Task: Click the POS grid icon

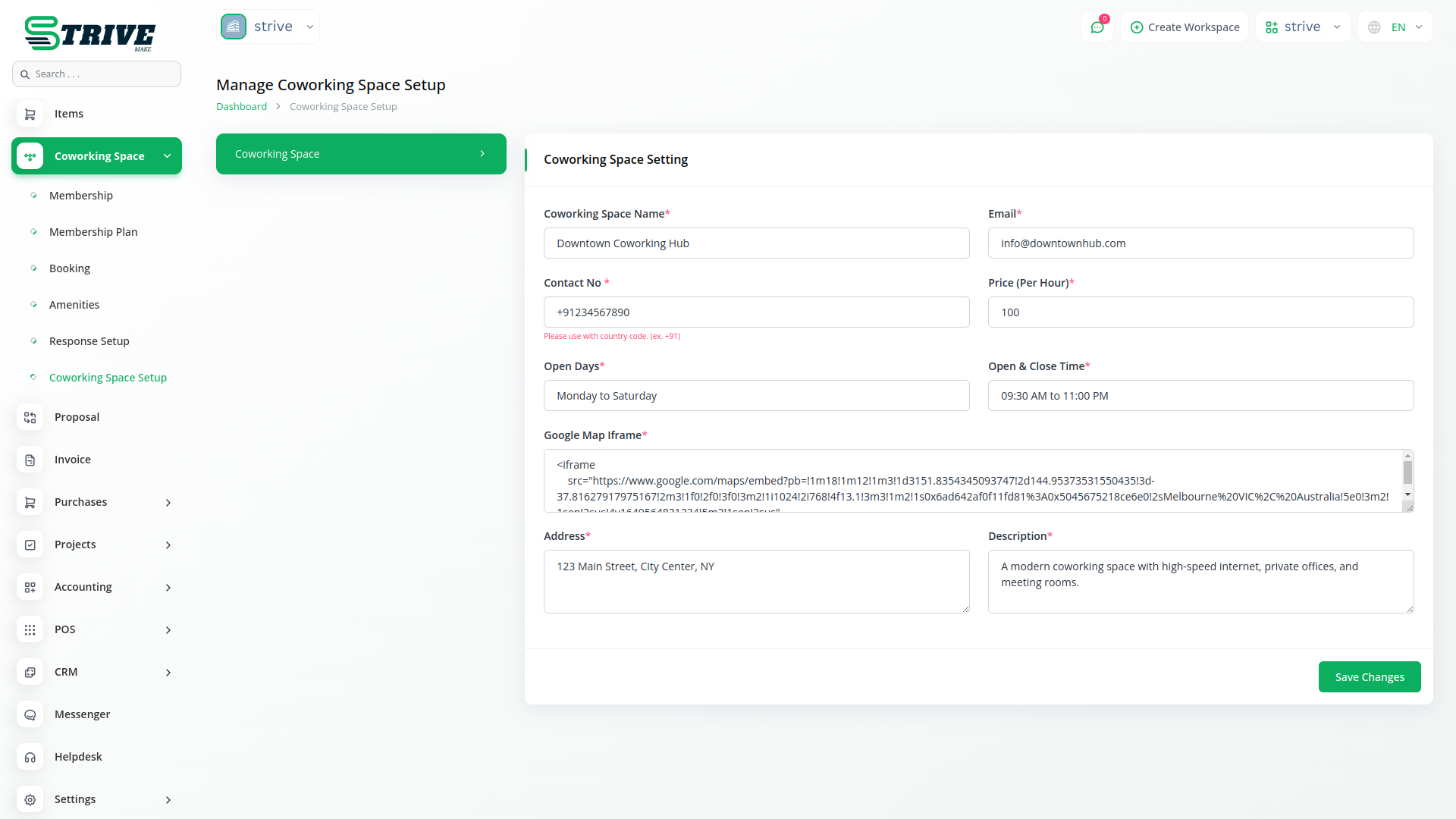Action: click(x=30, y=629)
